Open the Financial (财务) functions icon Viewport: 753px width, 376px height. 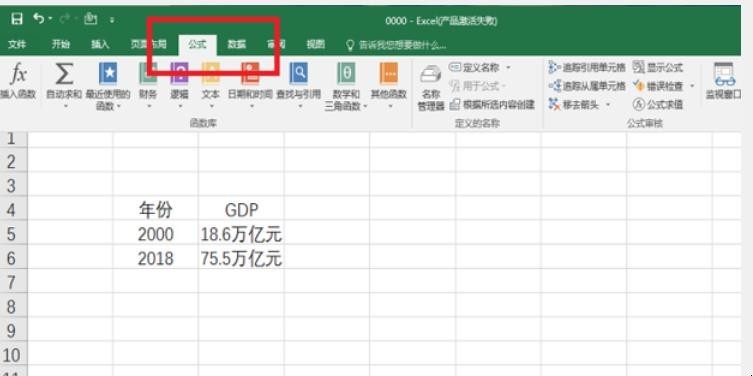[x=148, y=74]
